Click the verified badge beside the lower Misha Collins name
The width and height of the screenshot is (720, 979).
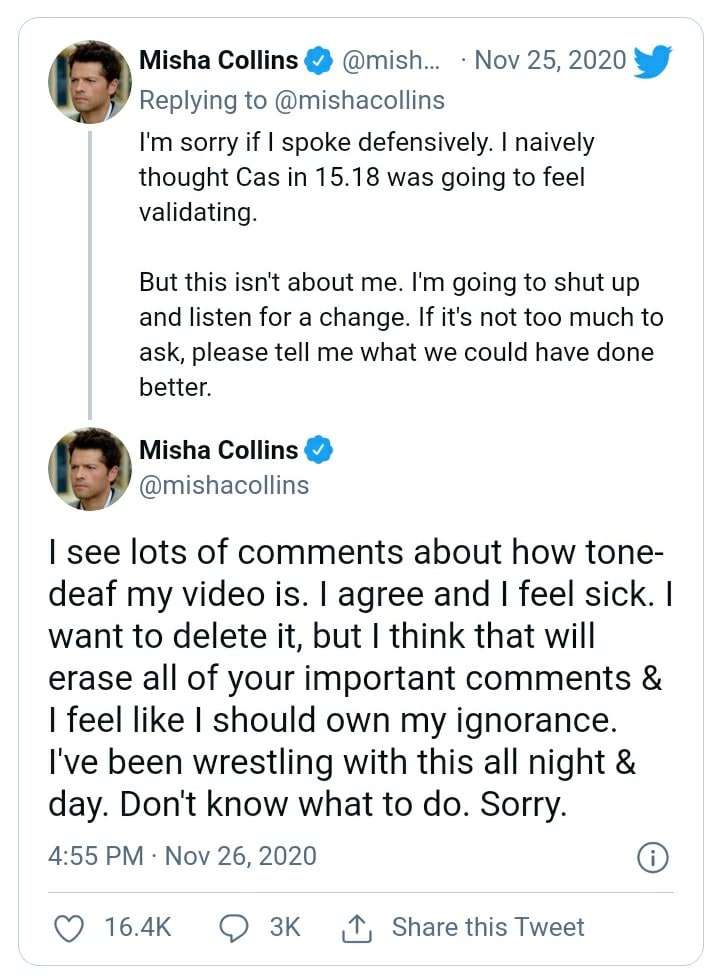319,450
